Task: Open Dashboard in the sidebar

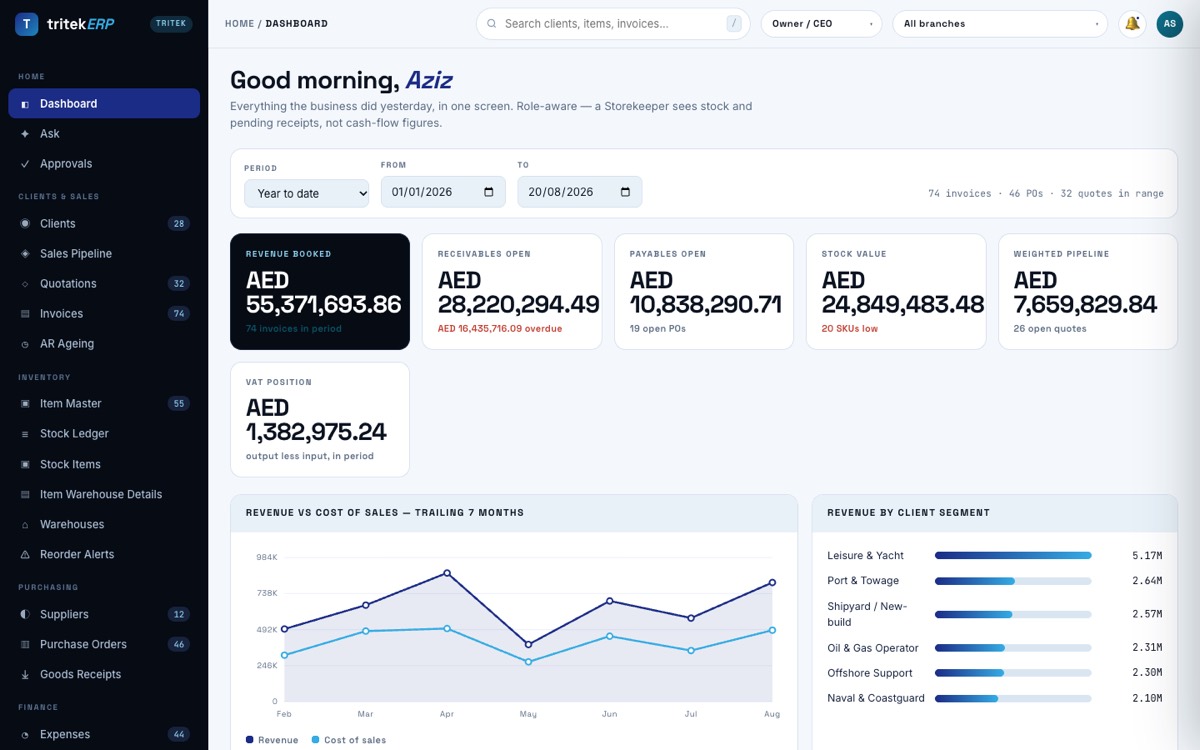Action: tap(104, 104)
